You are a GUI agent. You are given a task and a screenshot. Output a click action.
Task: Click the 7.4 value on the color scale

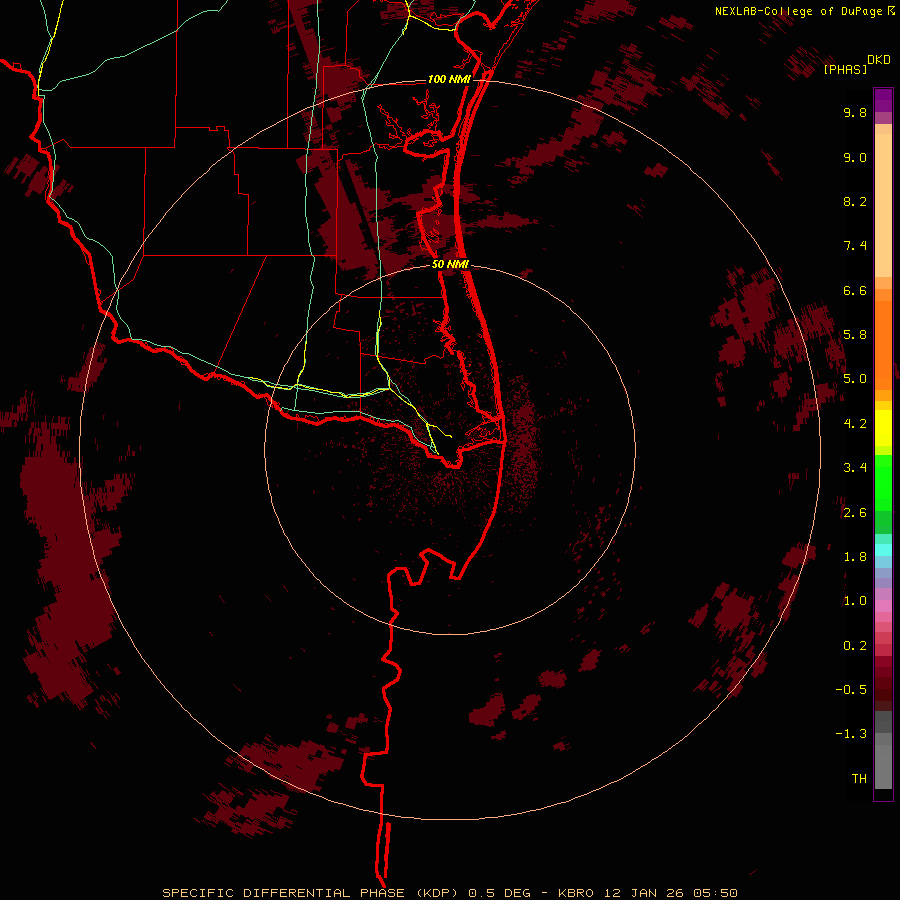tap(855, 246)
